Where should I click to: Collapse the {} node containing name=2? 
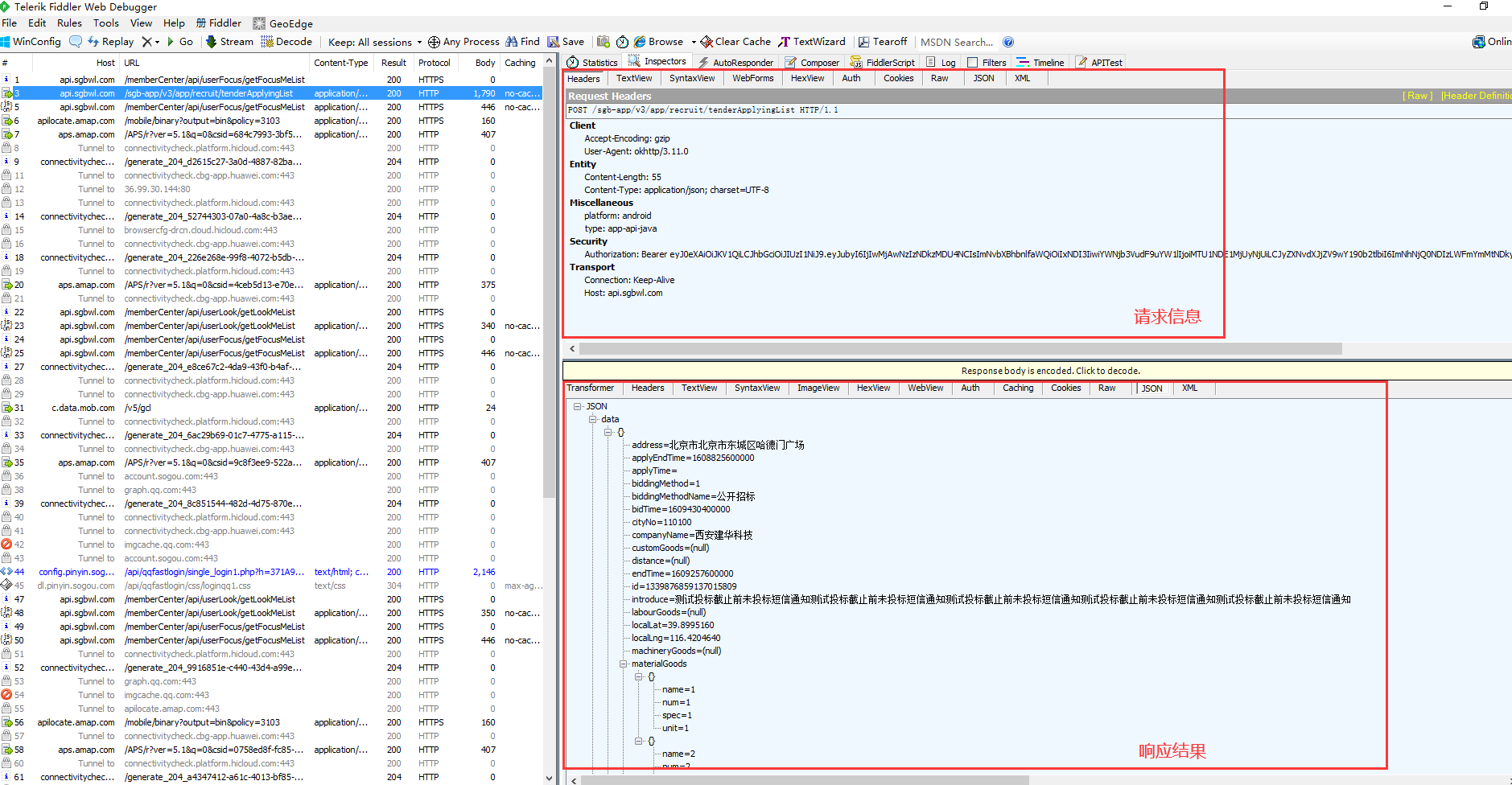click(638, 741)
